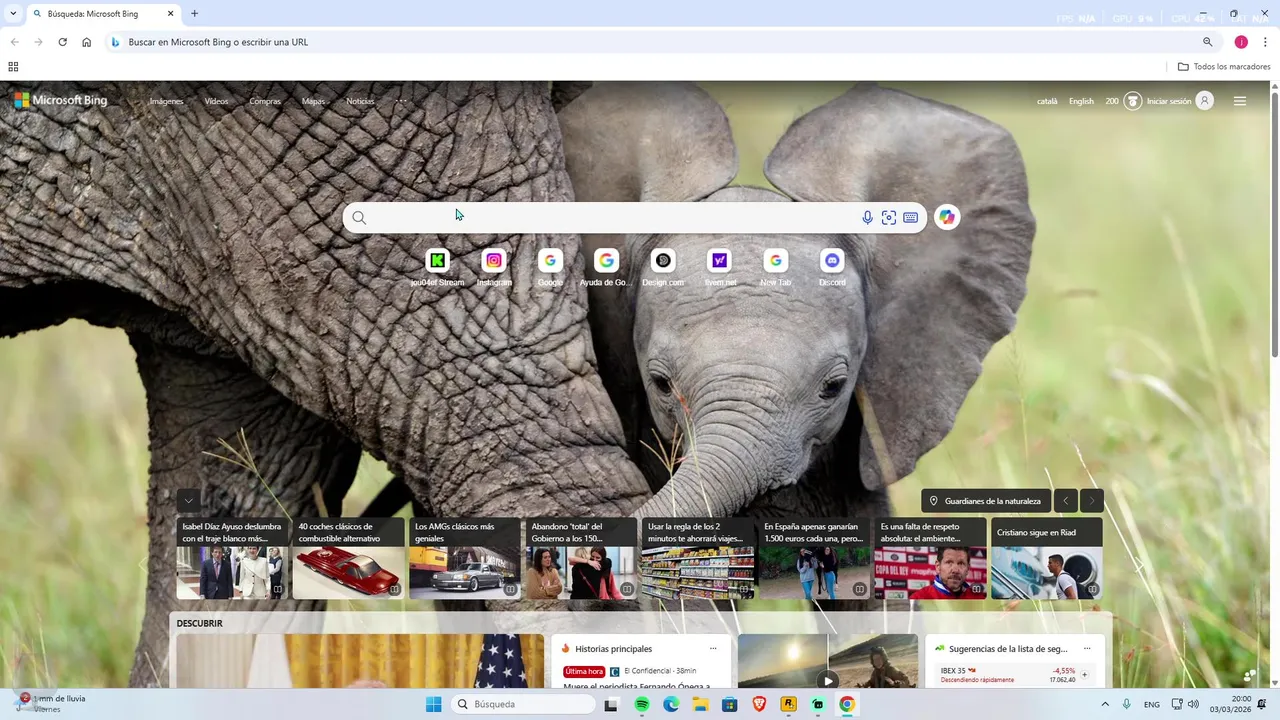
Task: Open the Windows Start menu
Action: click(x=433, y=705)
